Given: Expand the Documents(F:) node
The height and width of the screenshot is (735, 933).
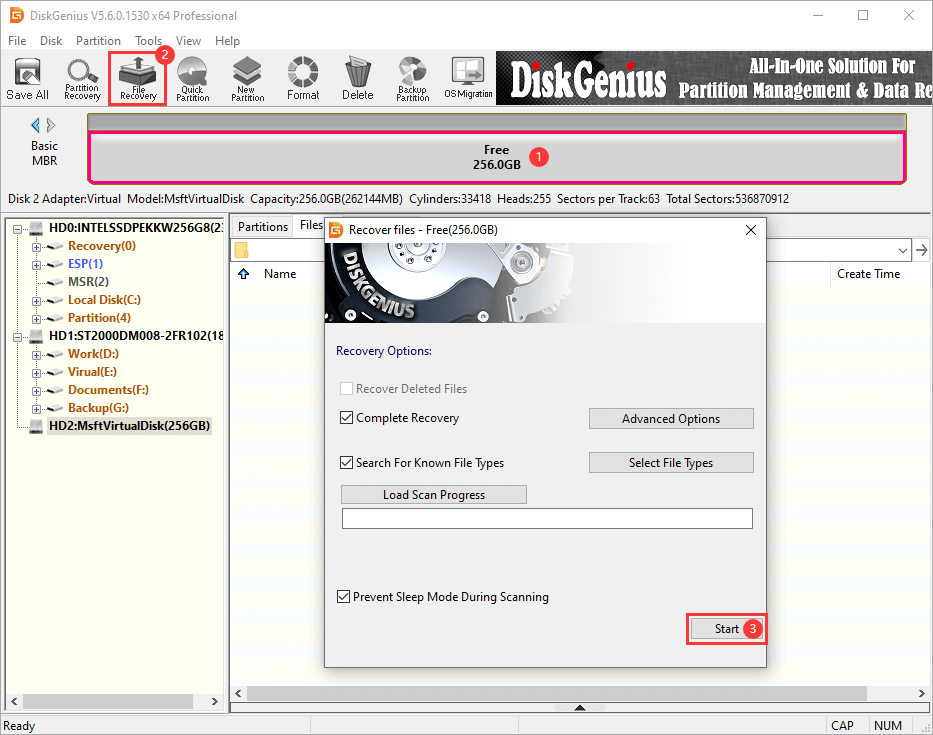Looking at the screenshot, I should pyautogui.click(x=36, y=391).
